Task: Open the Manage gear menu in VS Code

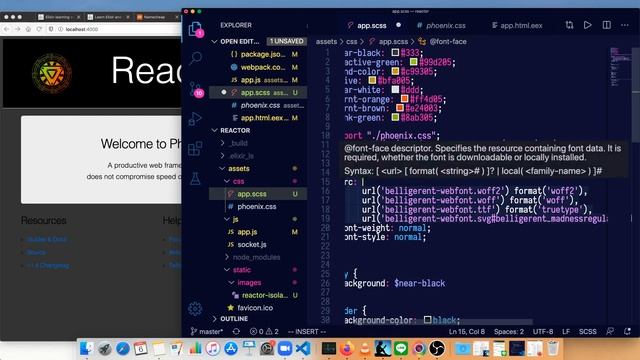Action: point(195,309)
